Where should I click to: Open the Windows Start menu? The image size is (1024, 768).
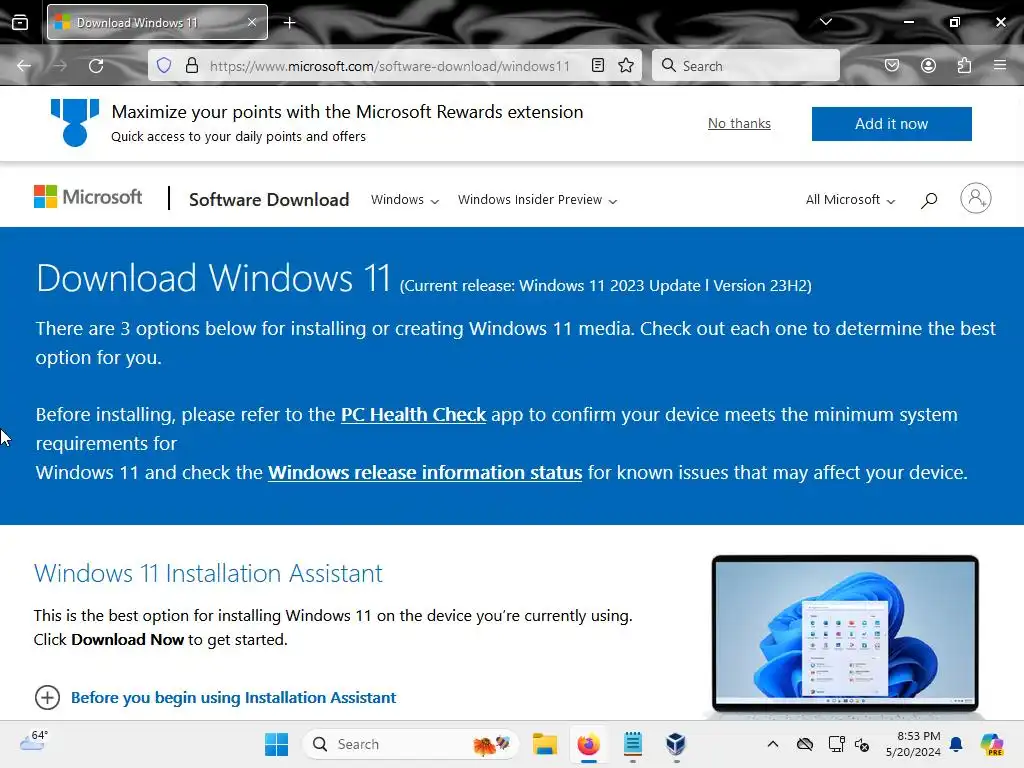pos(276,744)
